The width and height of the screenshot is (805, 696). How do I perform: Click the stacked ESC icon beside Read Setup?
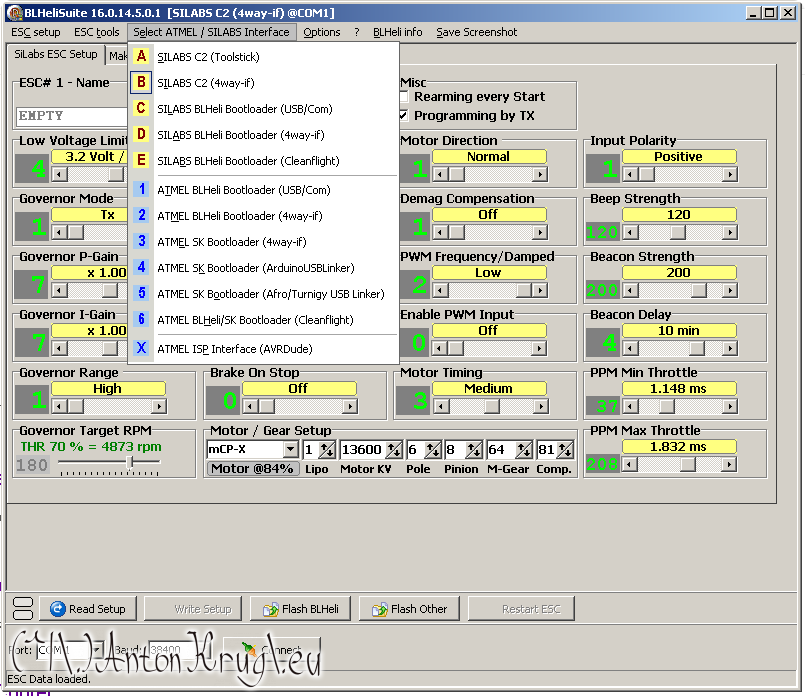pos(23,609)
